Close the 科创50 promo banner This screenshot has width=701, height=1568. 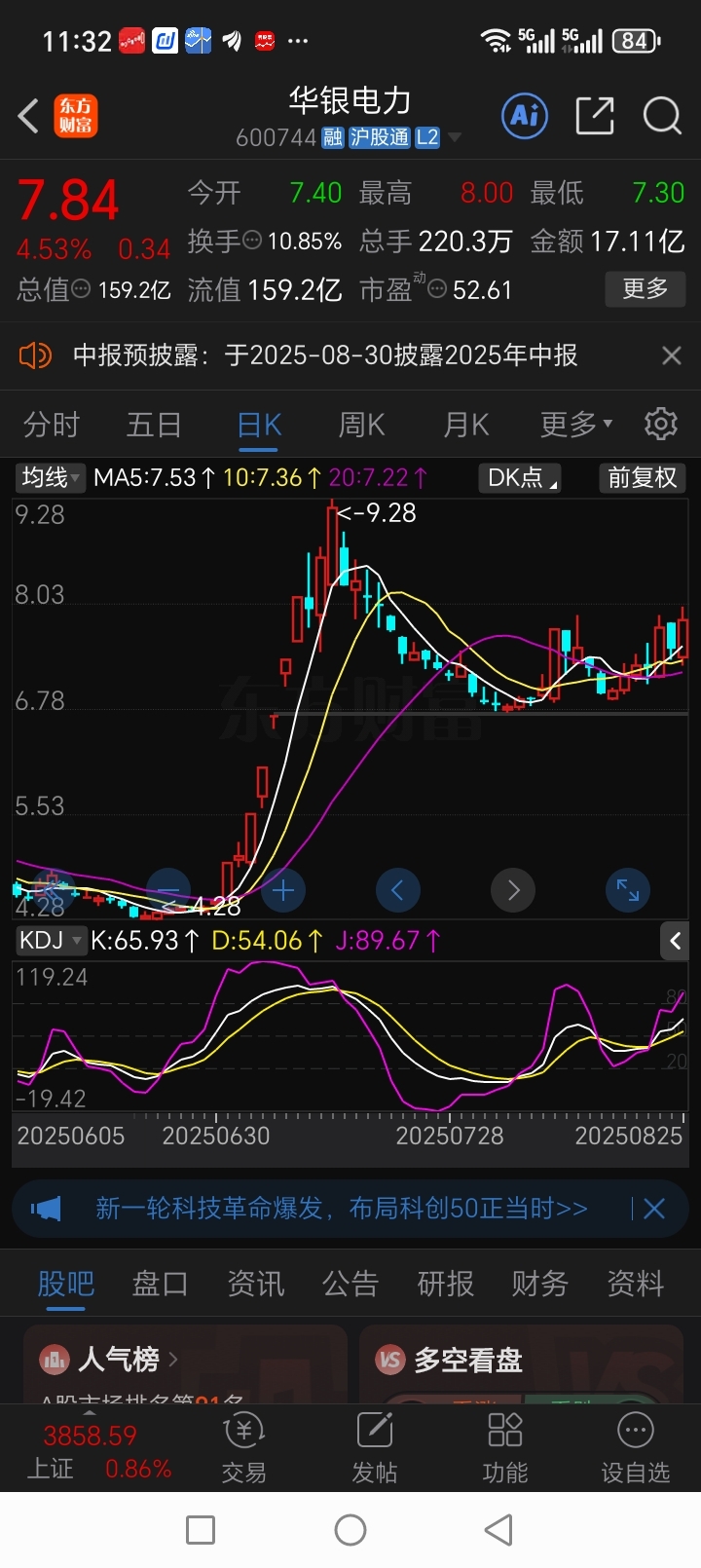point(654,1209)
